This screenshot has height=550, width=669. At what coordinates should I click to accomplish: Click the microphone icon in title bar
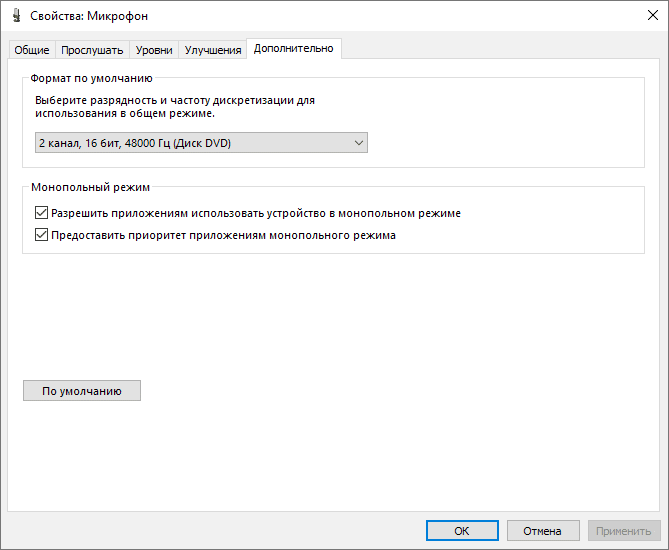pyautogui.click(x=15, y=16)
